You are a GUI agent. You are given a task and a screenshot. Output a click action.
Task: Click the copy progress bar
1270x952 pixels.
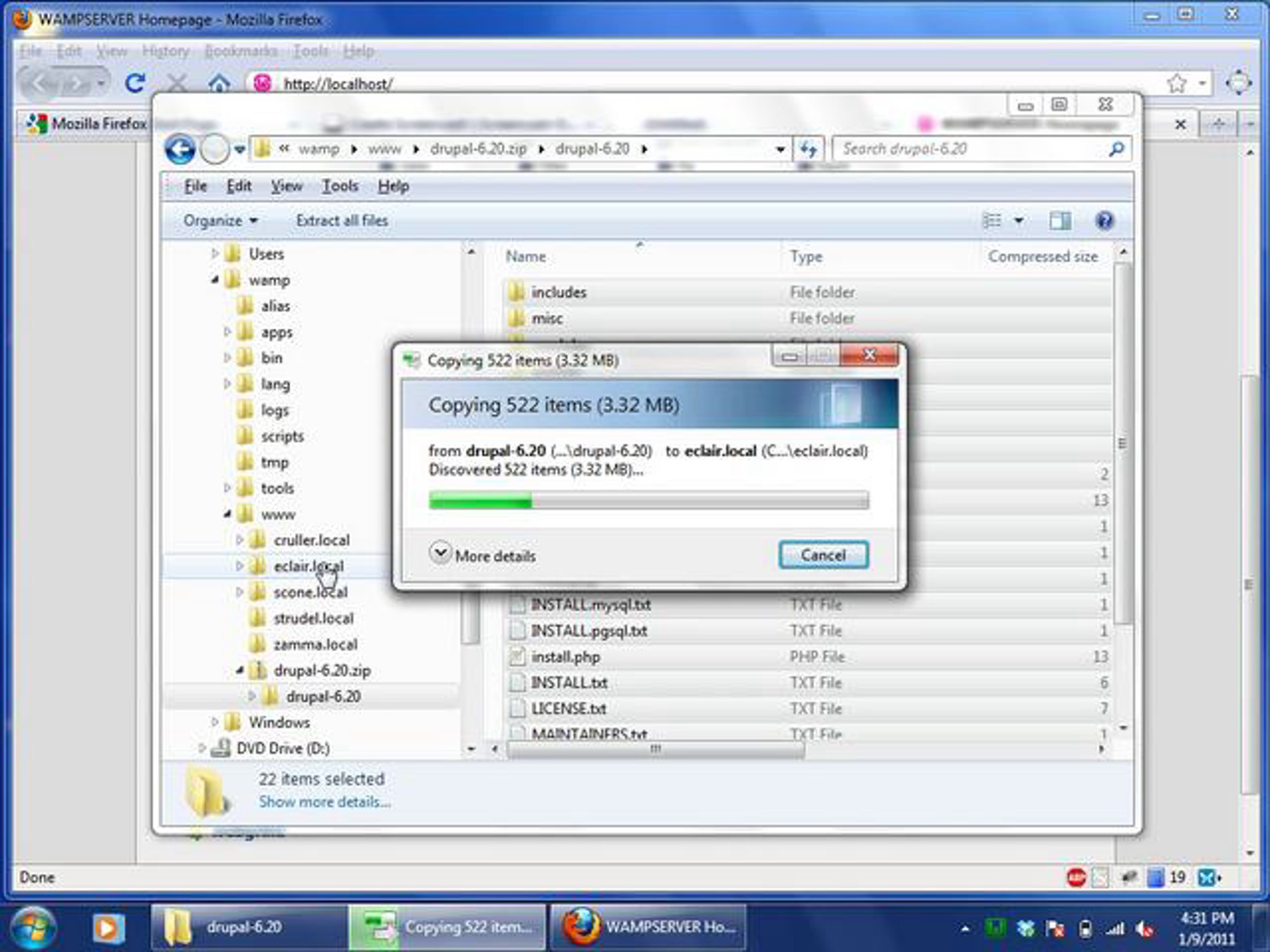pyautogui.click(x=648, y=500)
